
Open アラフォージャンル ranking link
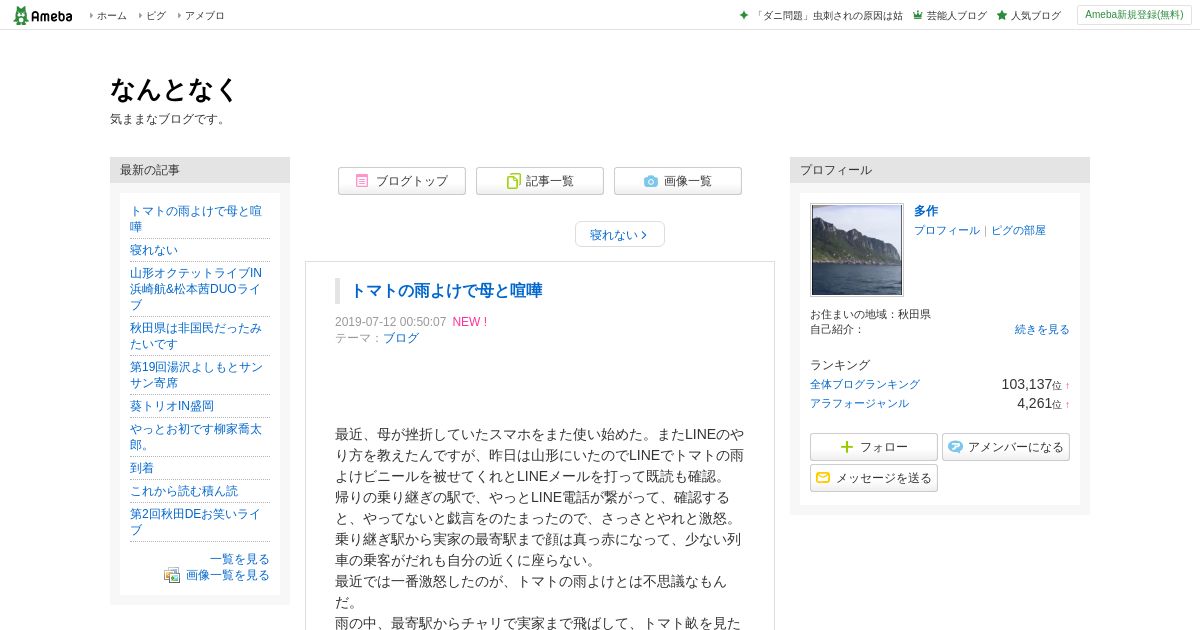tap(859, 403)
